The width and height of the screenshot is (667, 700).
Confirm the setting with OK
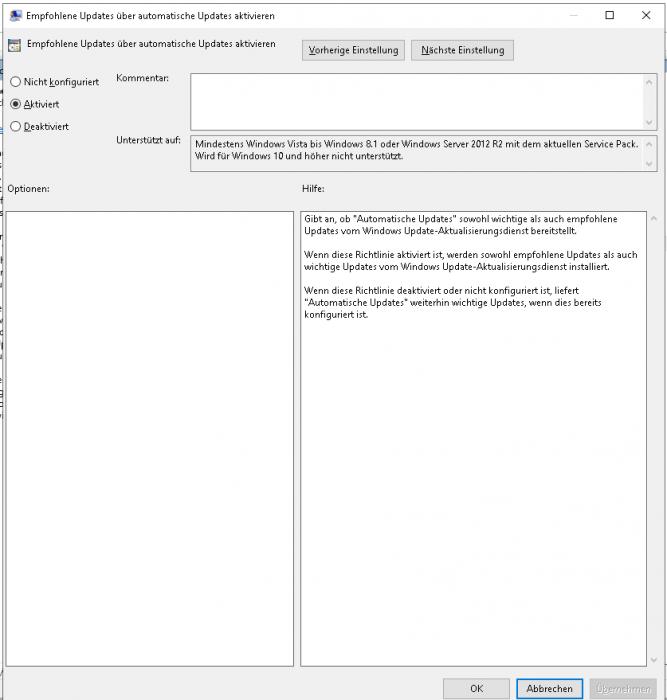click(476, 688)
